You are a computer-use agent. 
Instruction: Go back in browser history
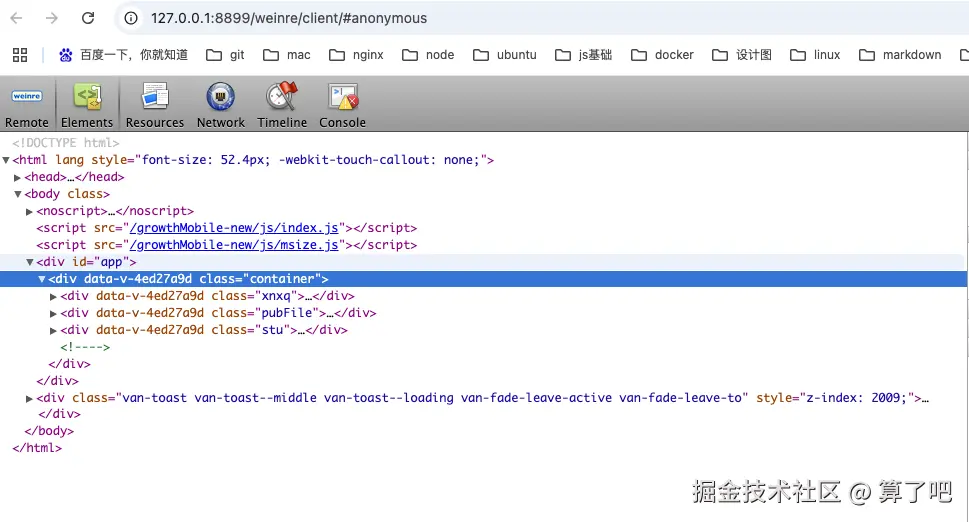(17, 18)
